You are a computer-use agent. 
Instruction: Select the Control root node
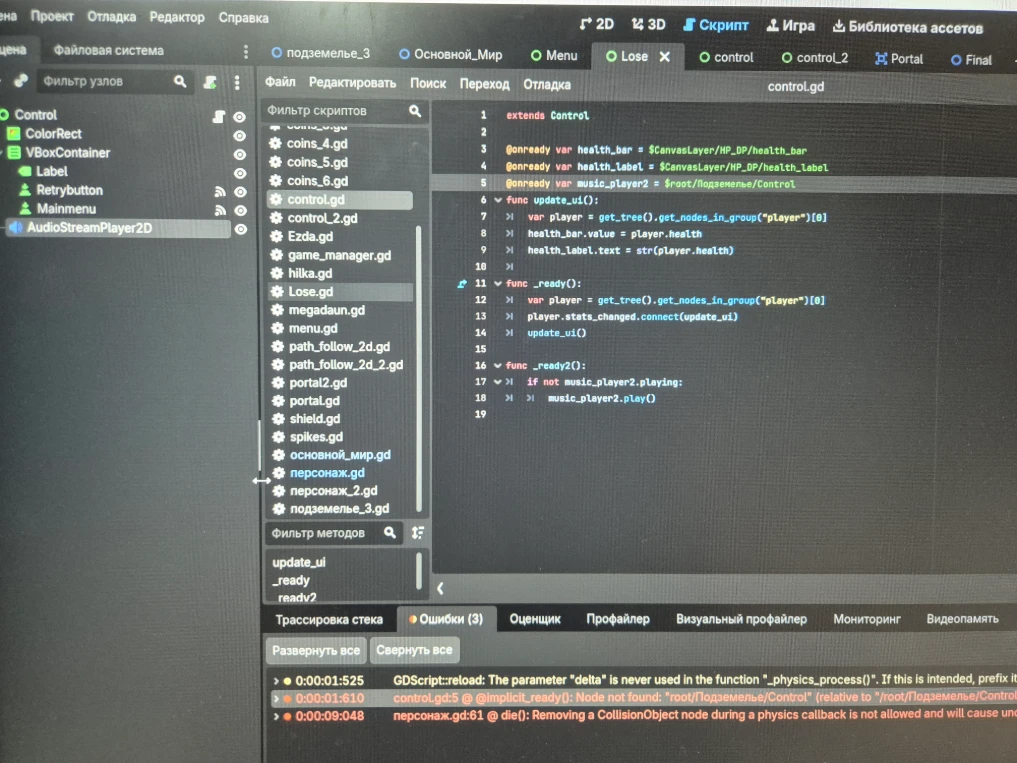[36, 115]
